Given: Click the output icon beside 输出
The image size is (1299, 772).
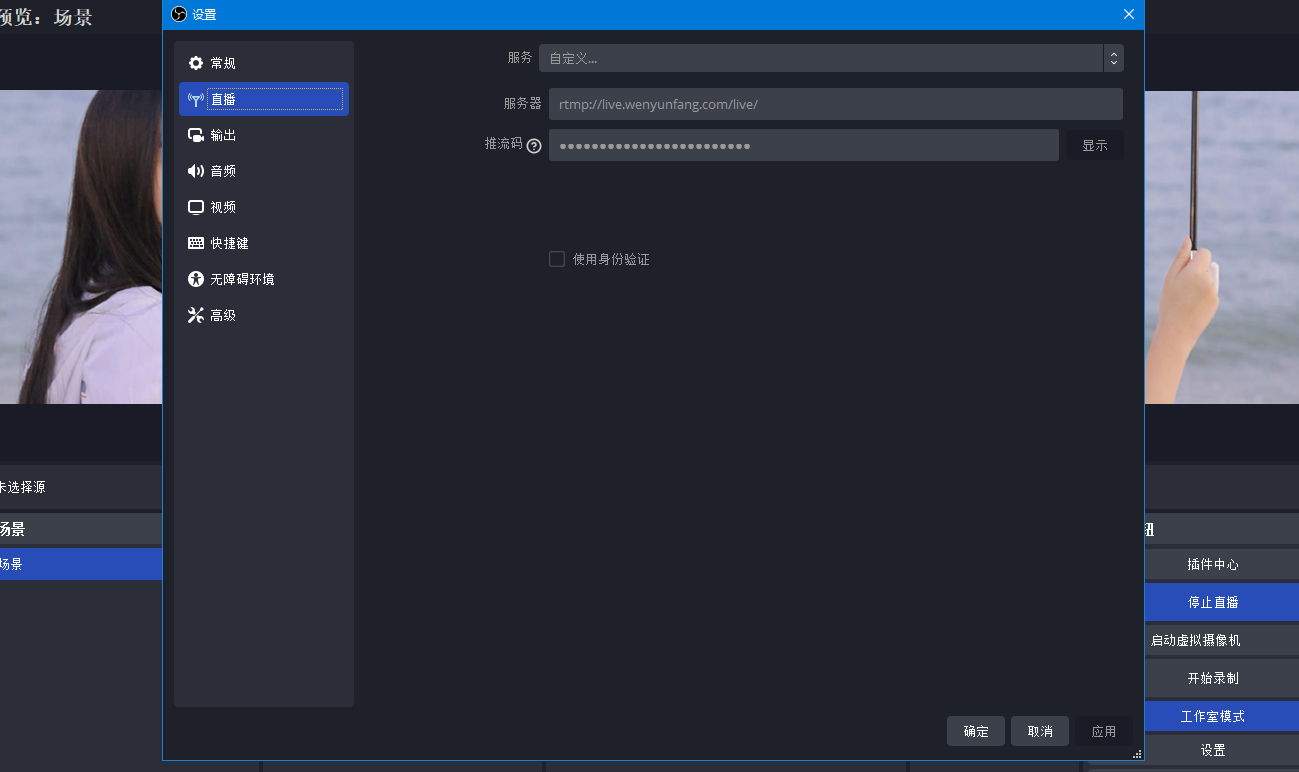Looking at the screenshot, I should [196, 135].
